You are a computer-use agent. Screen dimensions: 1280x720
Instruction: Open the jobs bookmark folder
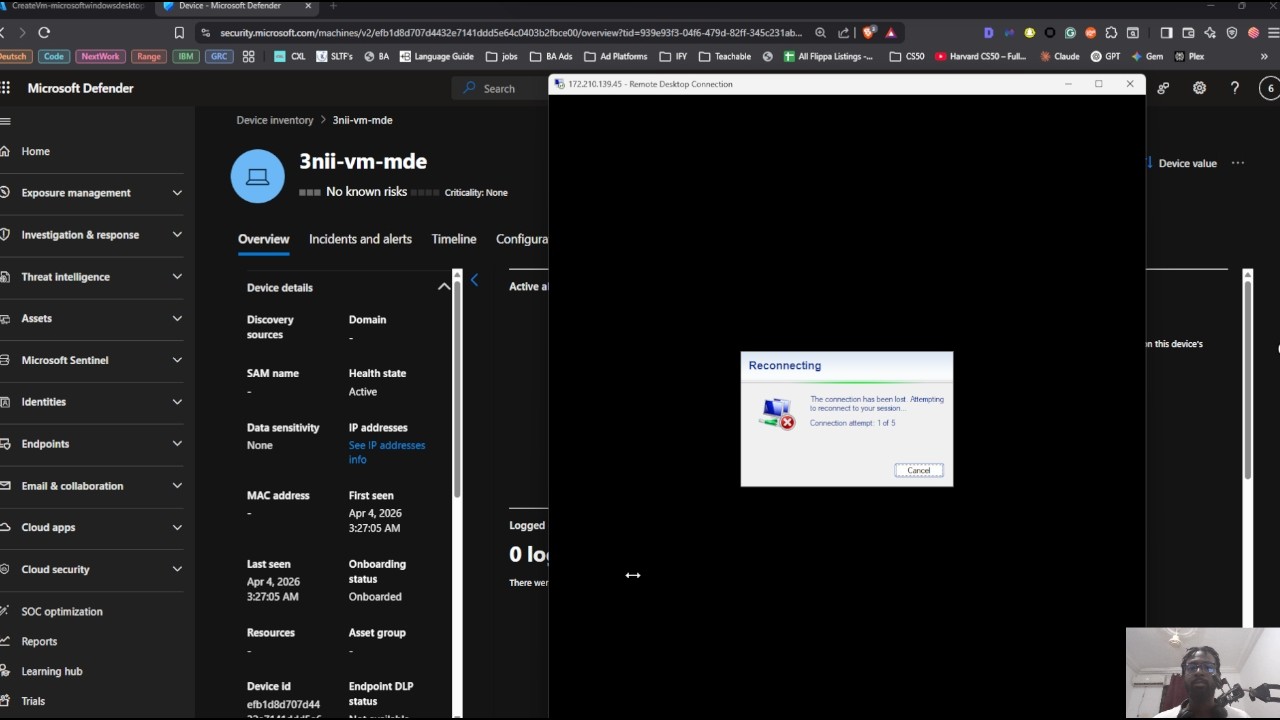501,57
